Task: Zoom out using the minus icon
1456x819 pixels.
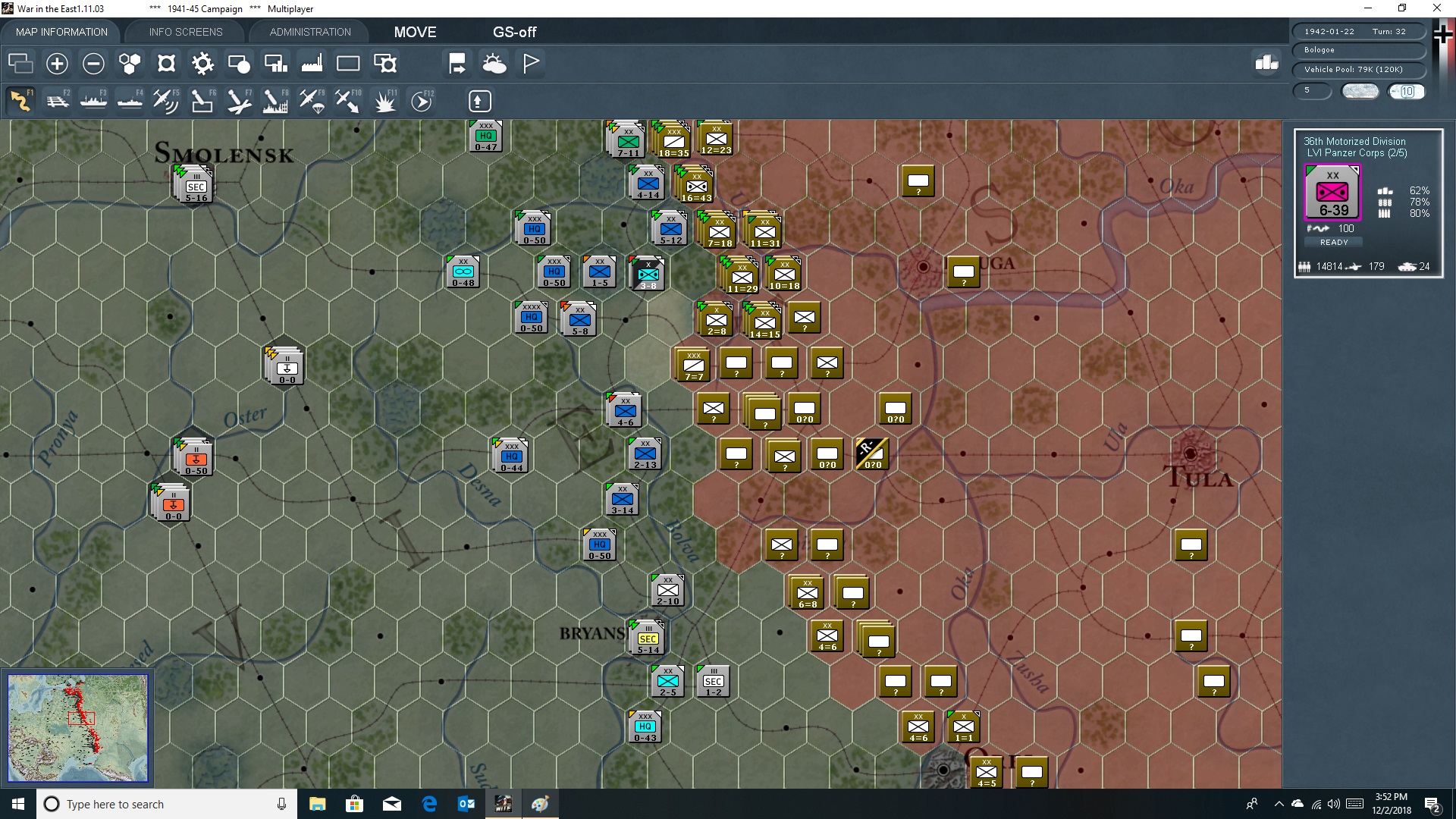Action: 93,63
